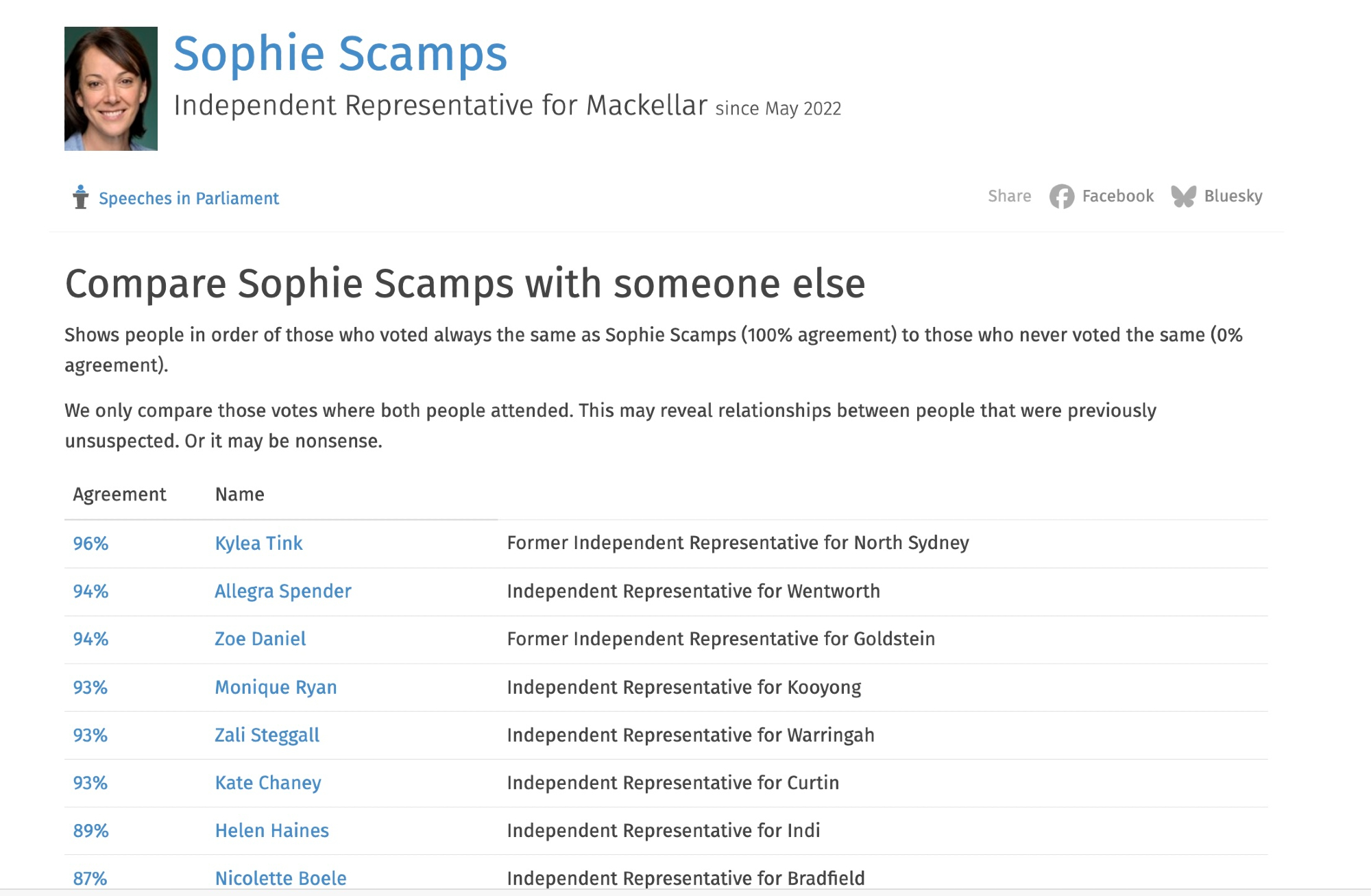The width and height of the screenshot is (1371, 896).
Task: Open Kylea Tink's profile
Action: click(258, 543)
